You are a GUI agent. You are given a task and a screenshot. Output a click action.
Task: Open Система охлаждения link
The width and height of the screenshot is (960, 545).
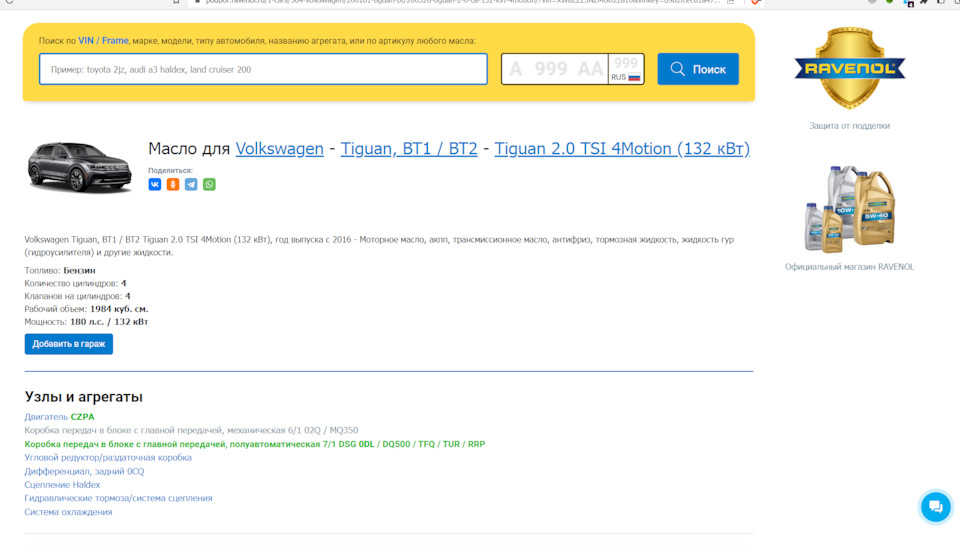click(69, 512)
